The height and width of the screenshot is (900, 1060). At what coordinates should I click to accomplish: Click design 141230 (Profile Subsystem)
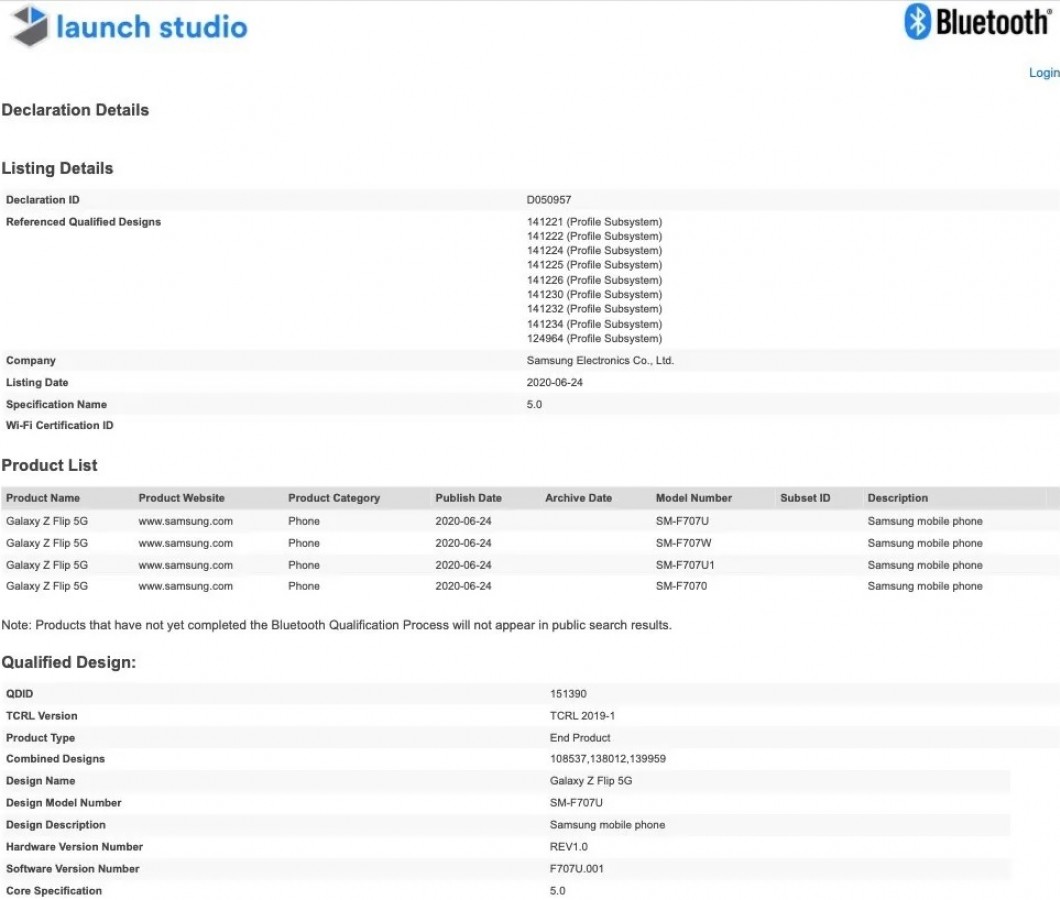[594, 294]
